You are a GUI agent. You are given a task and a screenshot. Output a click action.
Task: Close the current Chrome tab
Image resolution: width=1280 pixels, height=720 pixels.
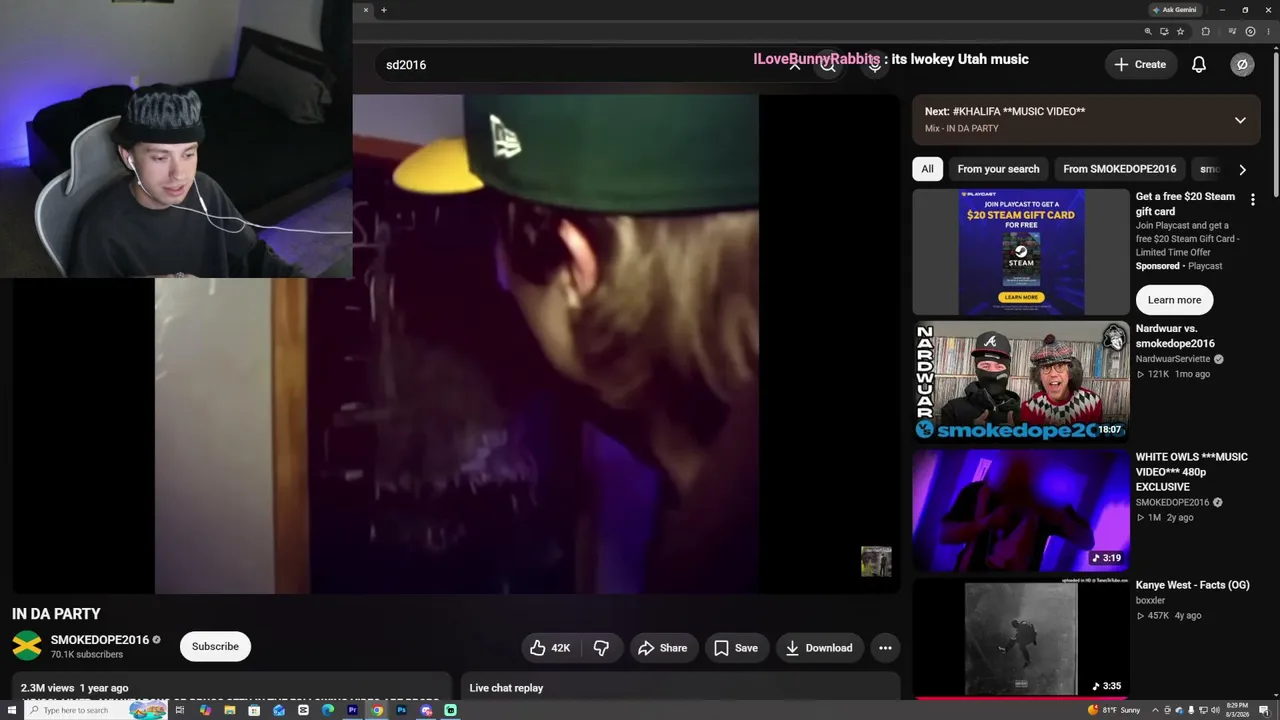[x=366, y=10]
